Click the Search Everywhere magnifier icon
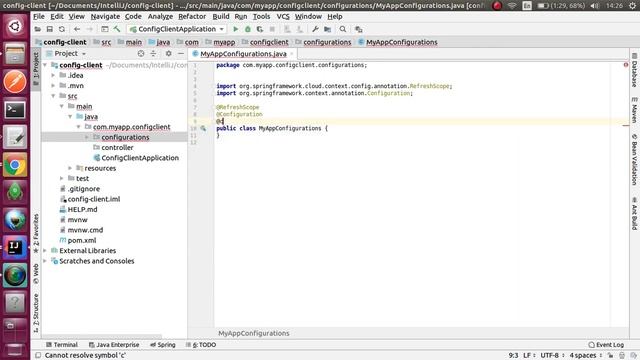This screenshot has height=360, width=640. click(343, 29)
